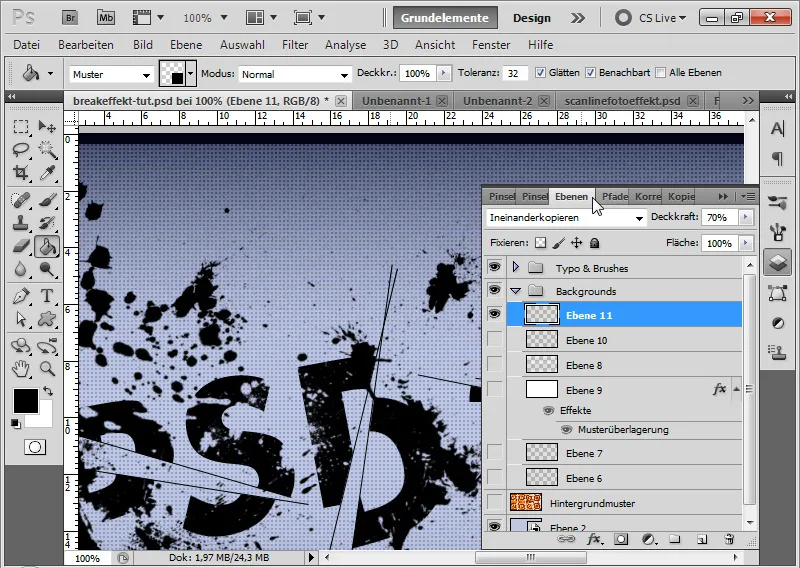Screen dimensions: 800x568
Task: Open the pattern picker arrow
Action: pos(191,73)
